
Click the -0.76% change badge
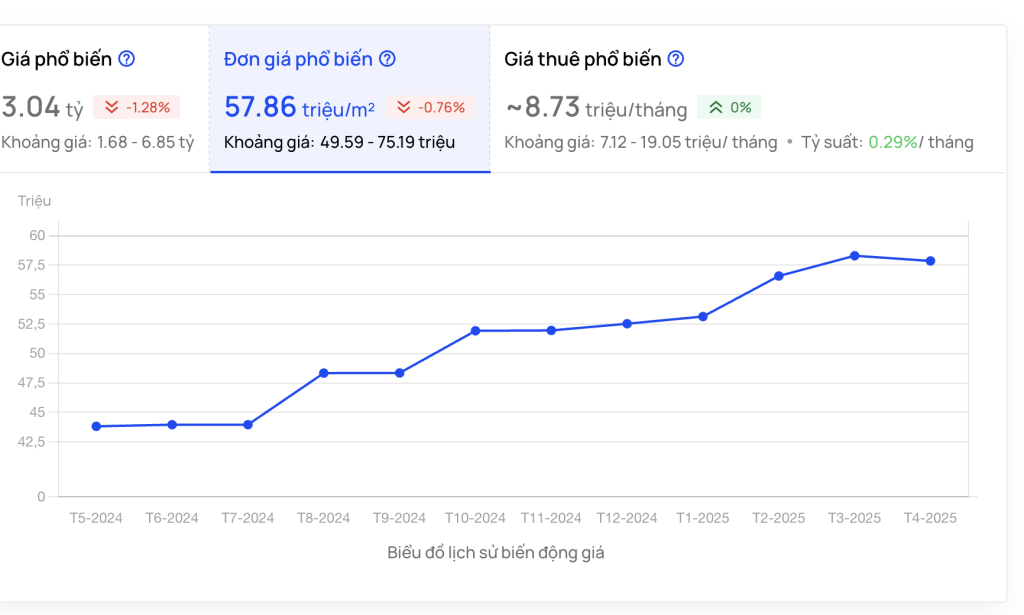(x=430, y=107)
